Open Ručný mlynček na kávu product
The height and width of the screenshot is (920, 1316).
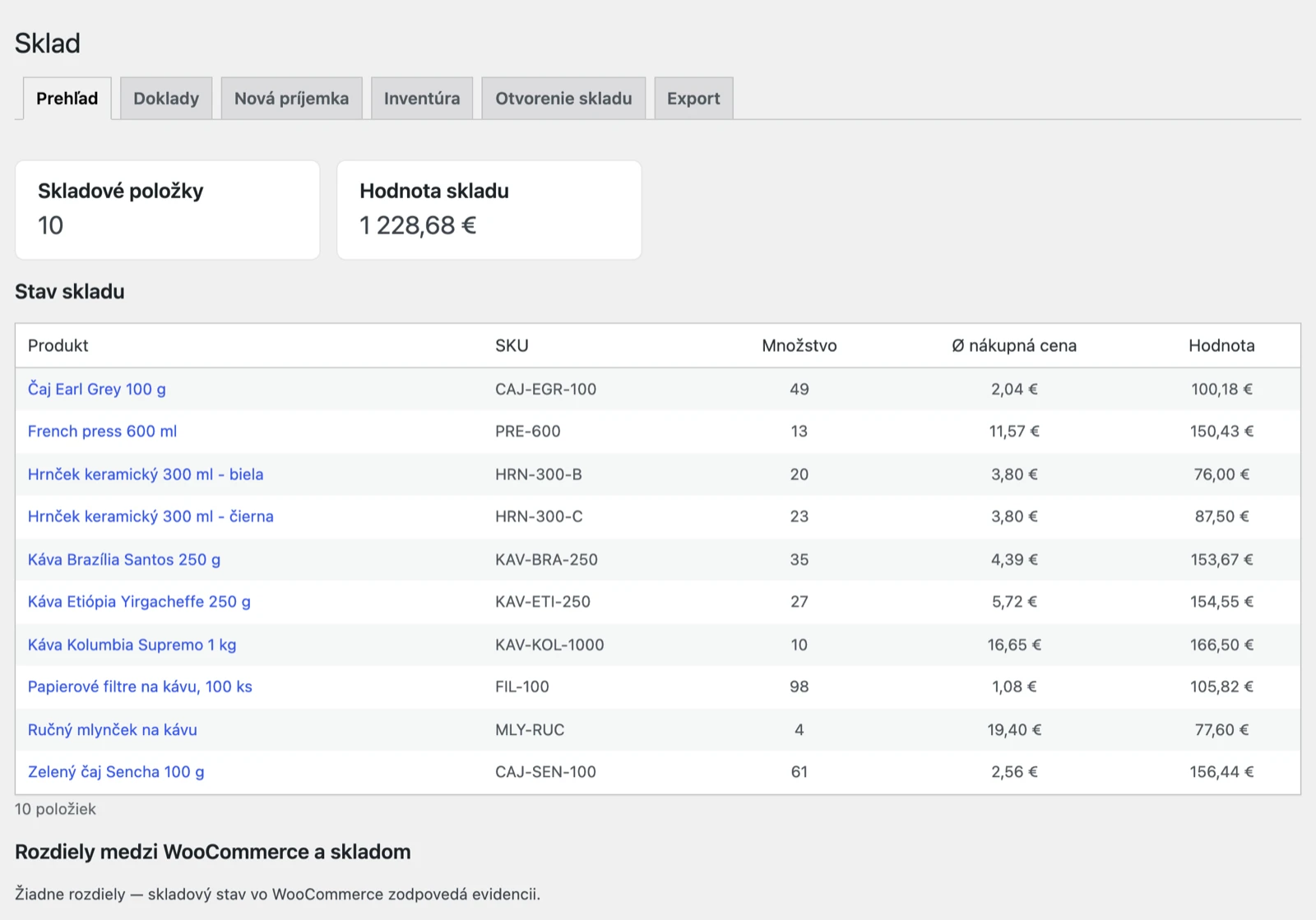coord(113,730)
